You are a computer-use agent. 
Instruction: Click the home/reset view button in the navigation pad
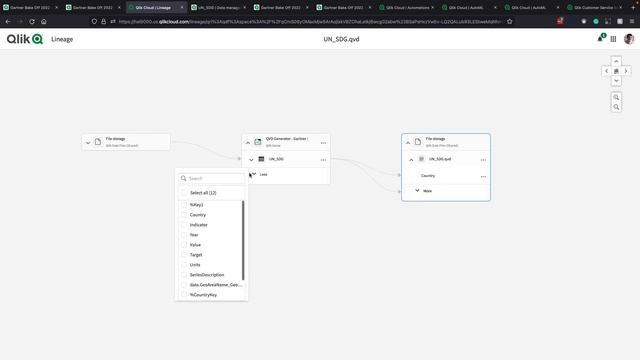pyautogui.click(x=616, y=71)
